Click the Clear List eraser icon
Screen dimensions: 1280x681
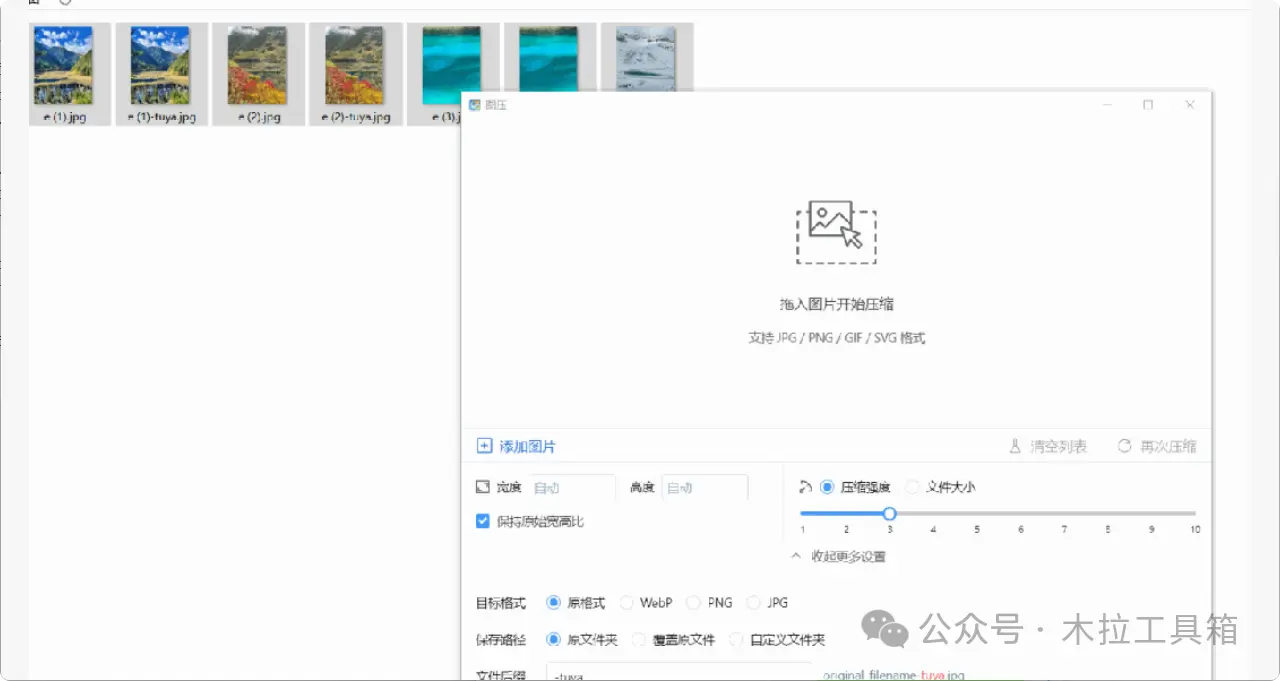(x=1013, y=446)
